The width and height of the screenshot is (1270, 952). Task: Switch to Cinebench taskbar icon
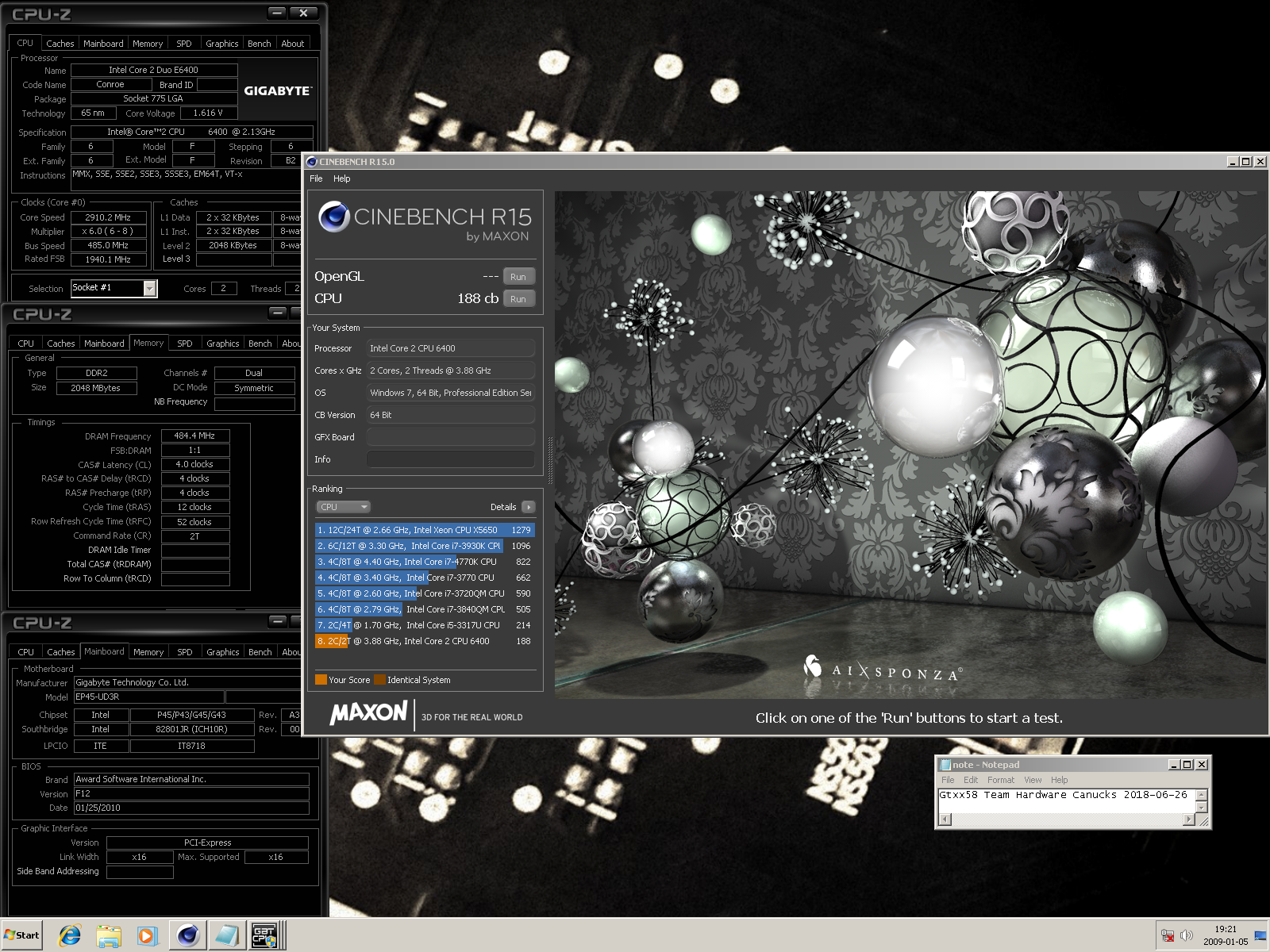click(187, 935)
